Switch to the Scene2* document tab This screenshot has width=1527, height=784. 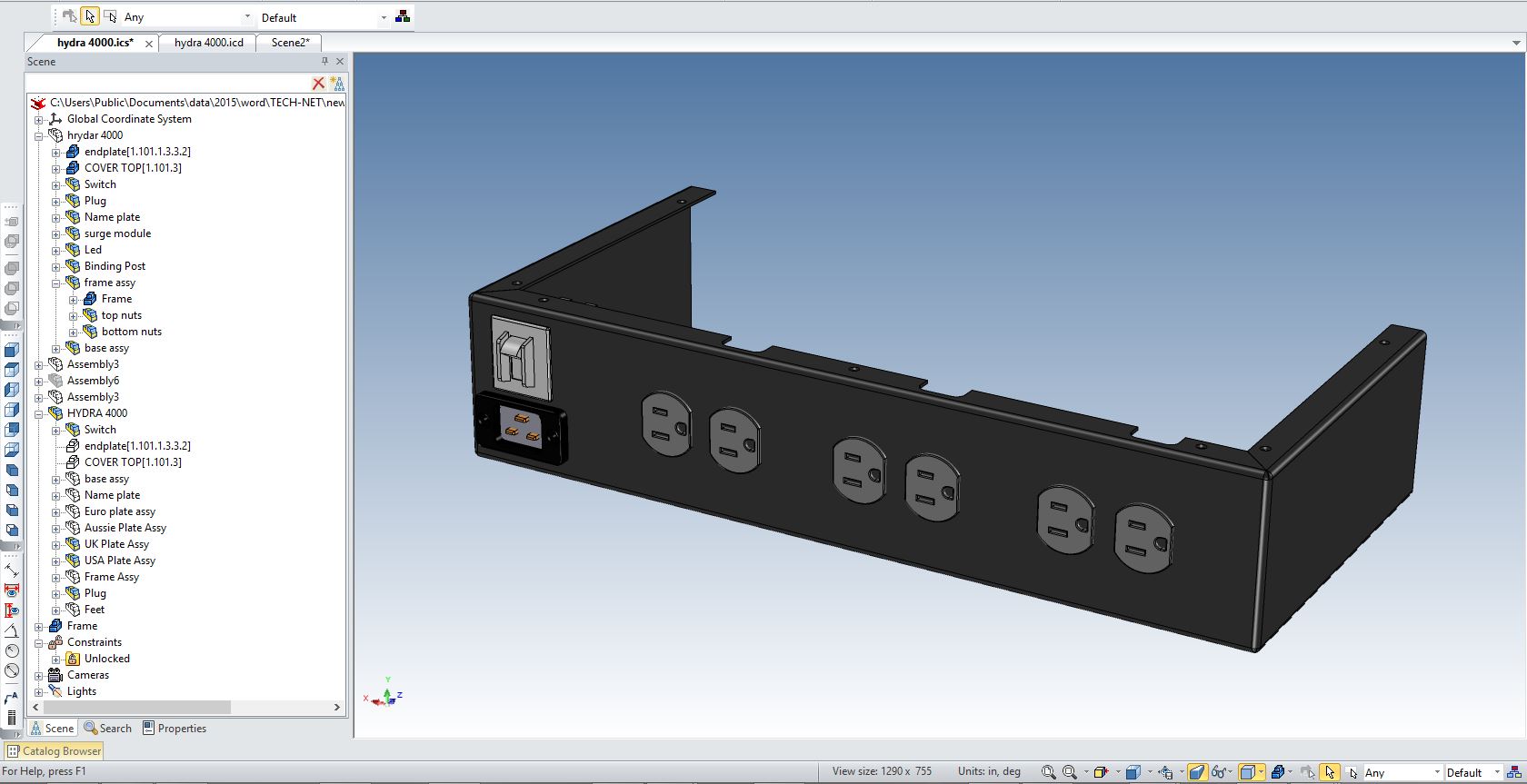[290, 43]
